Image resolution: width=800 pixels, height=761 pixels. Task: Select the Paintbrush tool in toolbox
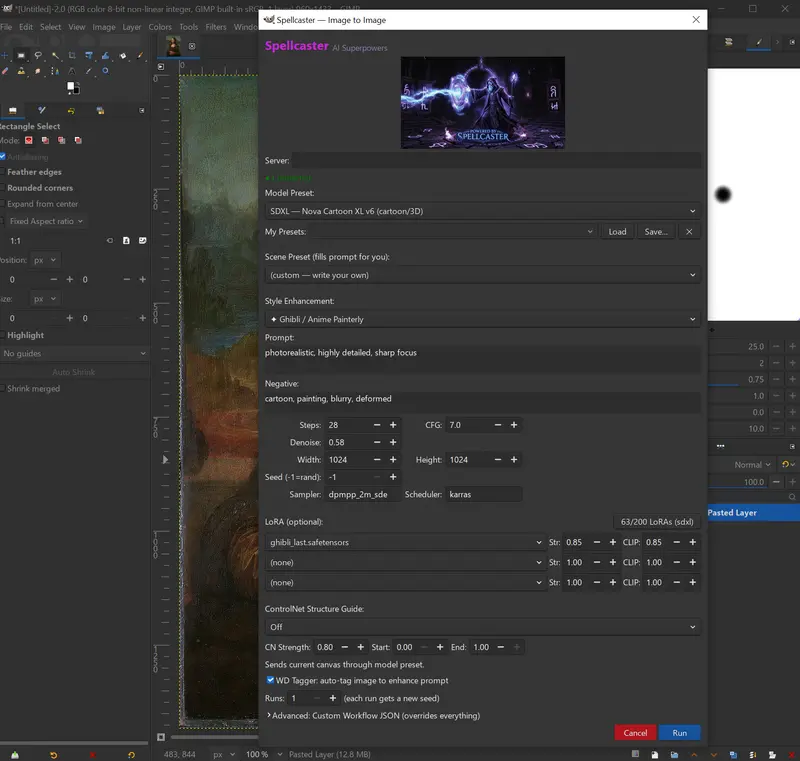(139, 56)
